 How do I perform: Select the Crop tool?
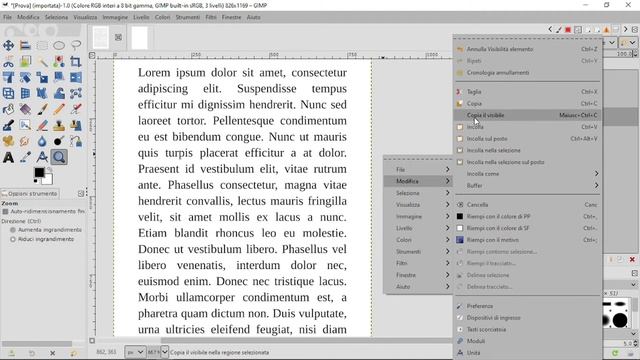pyautogui.click(x=76, y=62)
